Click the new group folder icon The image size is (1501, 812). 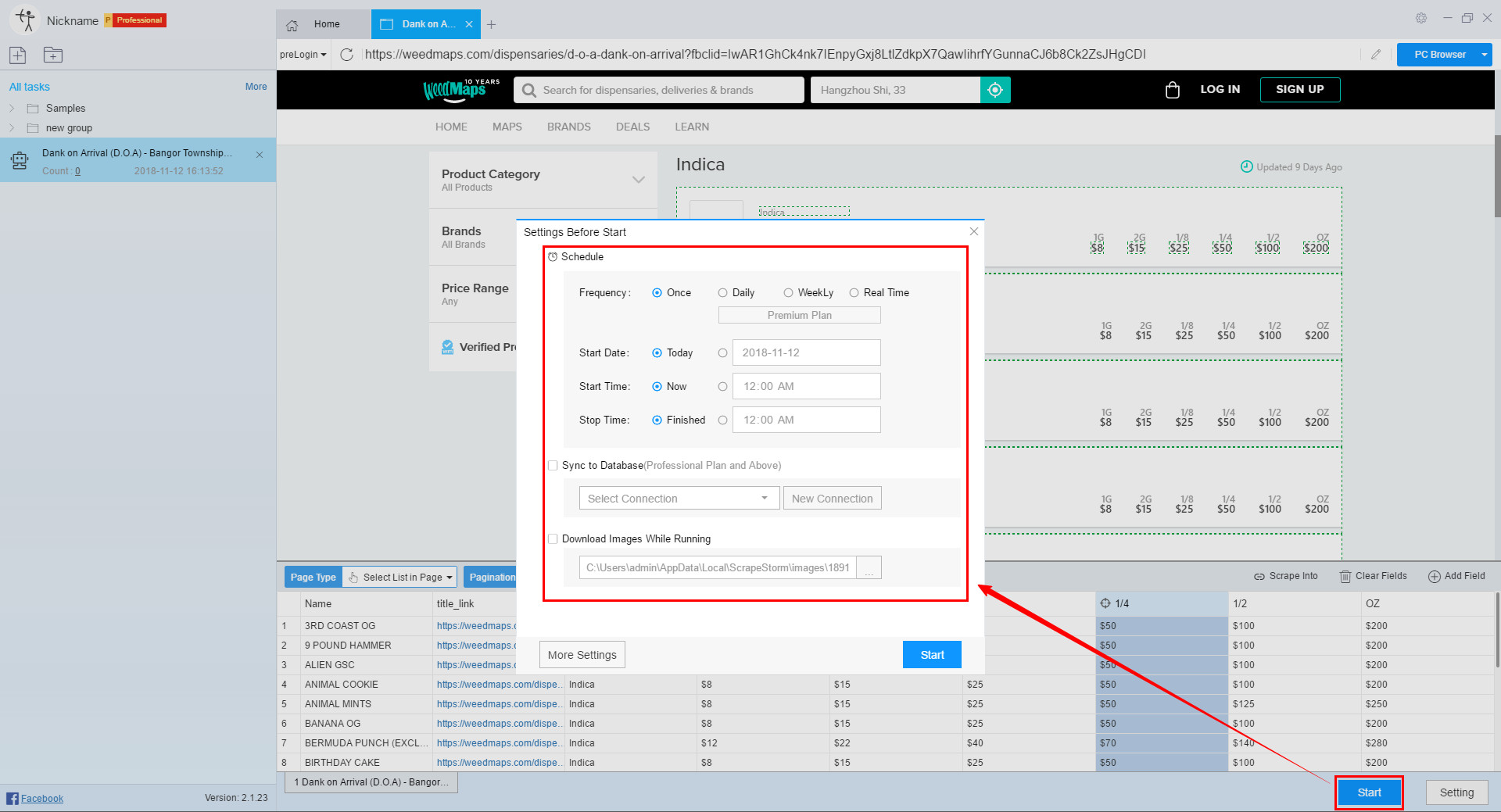(x=53, y=55)
